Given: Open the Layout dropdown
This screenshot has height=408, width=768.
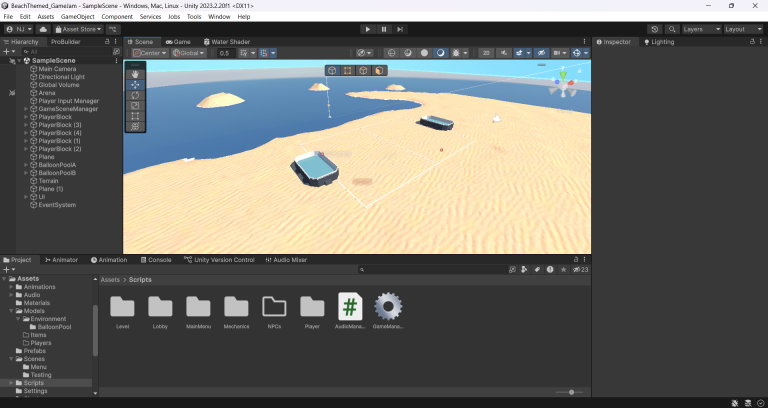Looking at the screenshot, I should (x=743, y=29).
